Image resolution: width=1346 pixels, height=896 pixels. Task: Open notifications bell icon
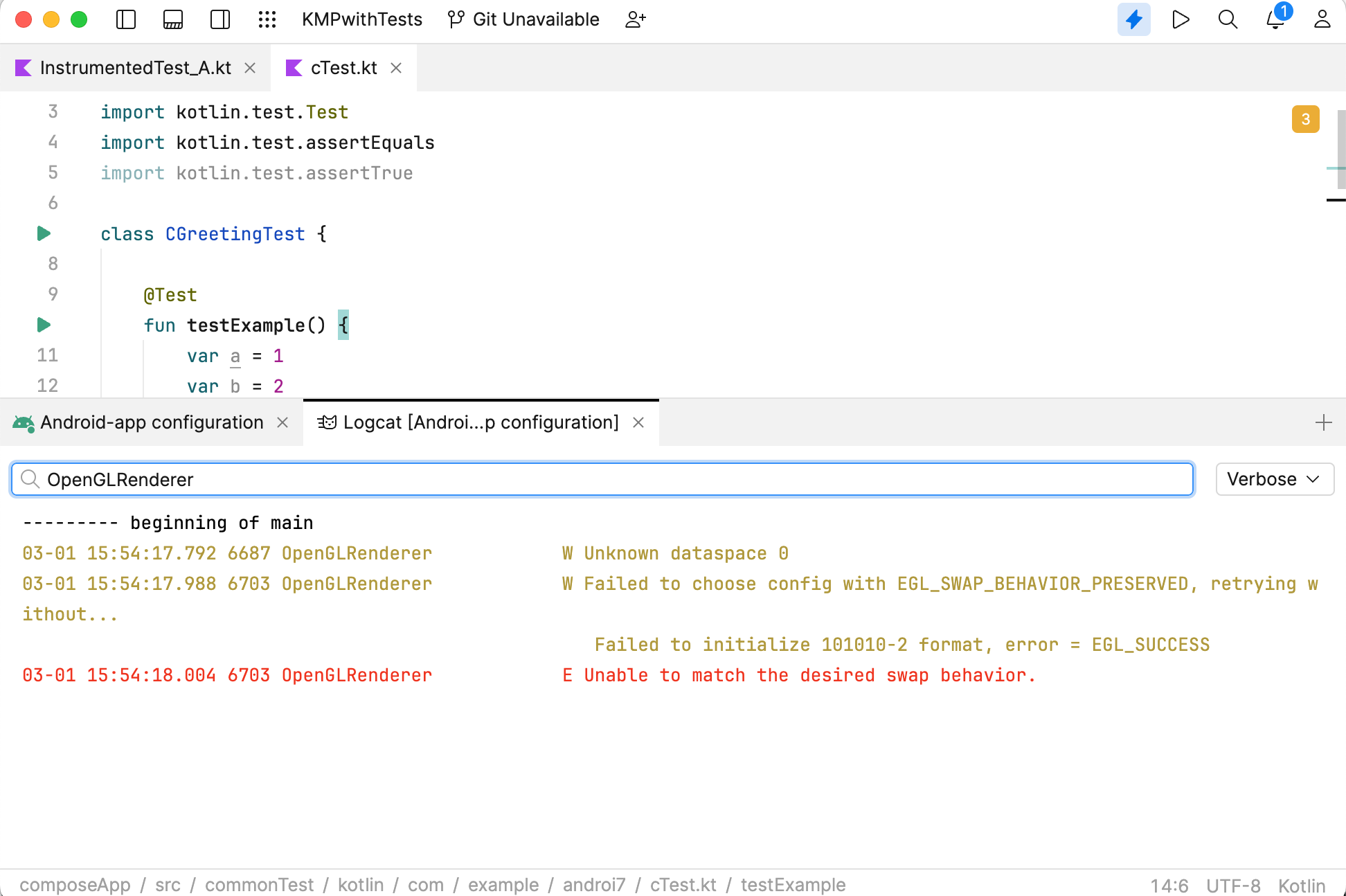click(1275, 19)
